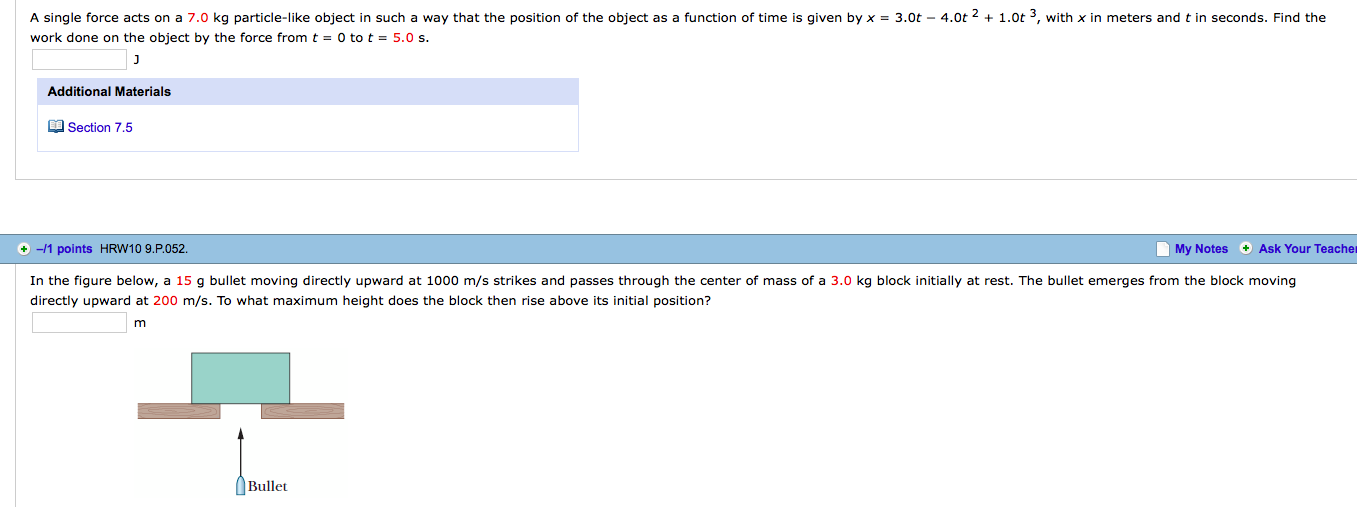Viewport: 1357px width, 507px height.
Task: Click the green plus icon before Ask Your Teacher
Action: tap(1246, 249)
